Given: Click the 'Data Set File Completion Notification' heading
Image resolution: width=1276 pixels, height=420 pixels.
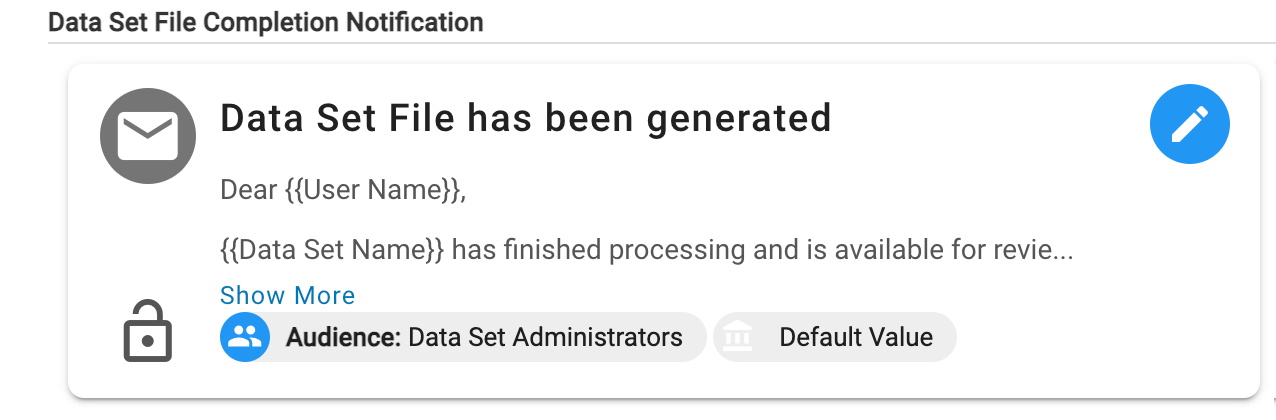Looking at the screenshot, I should 266,22.
